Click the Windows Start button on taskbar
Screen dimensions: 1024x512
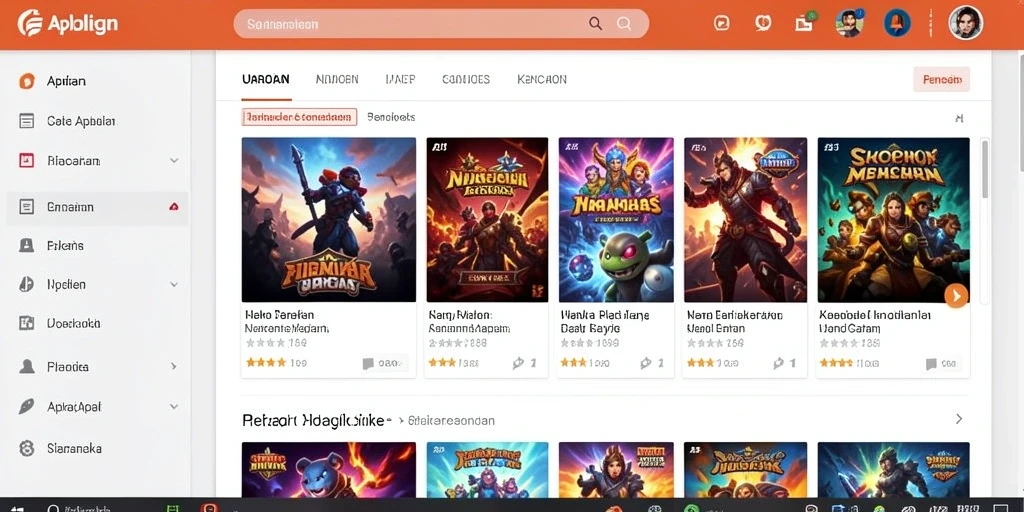[x=16, y=508]
